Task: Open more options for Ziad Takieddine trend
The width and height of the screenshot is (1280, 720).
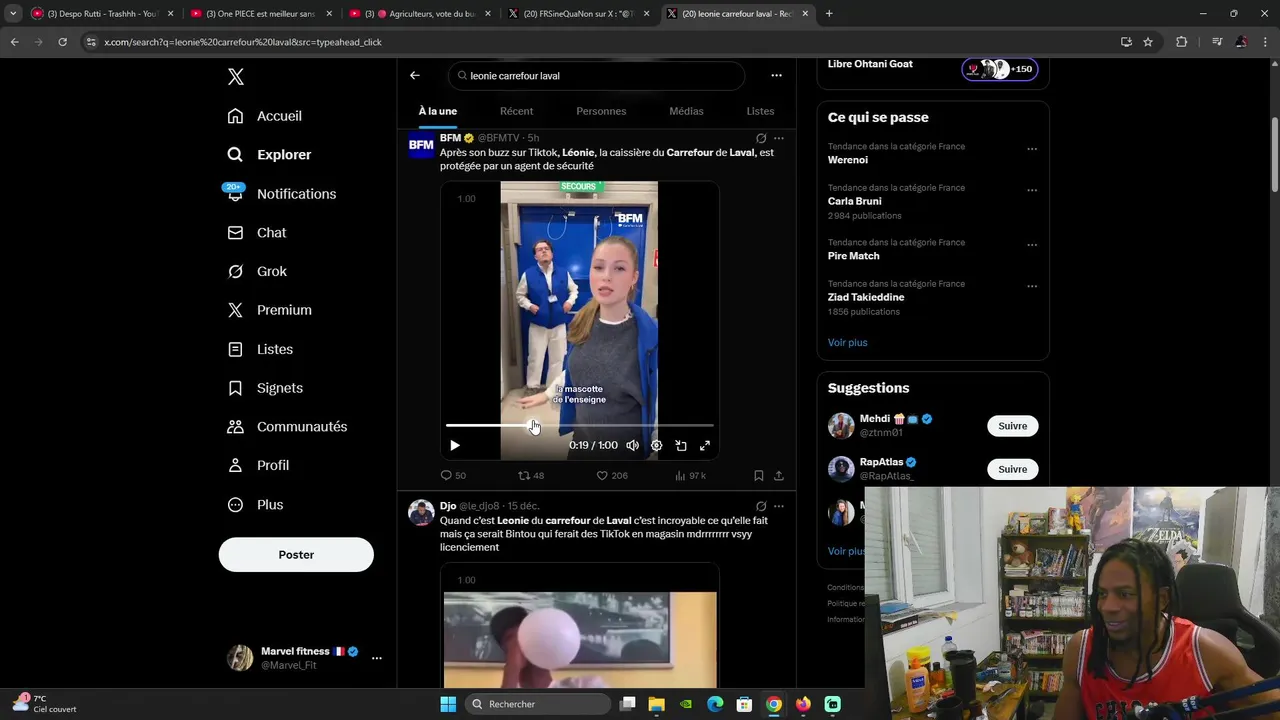Action: 1032,286
